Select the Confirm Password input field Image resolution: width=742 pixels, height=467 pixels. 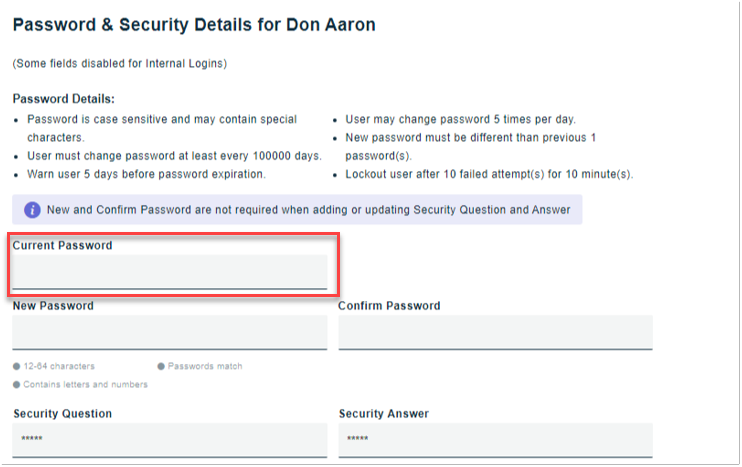click(495, 333)
